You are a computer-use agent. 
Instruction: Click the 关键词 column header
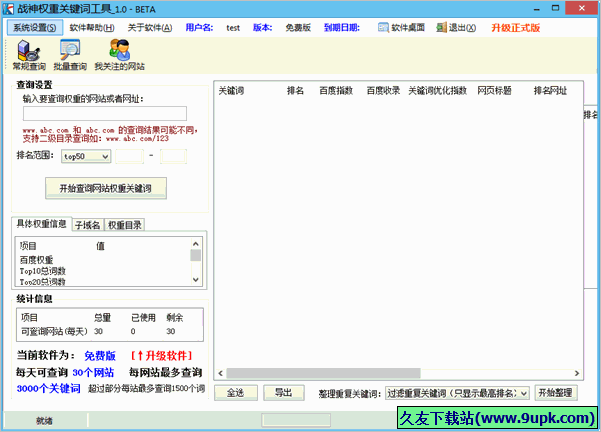(x=231, y=91)
